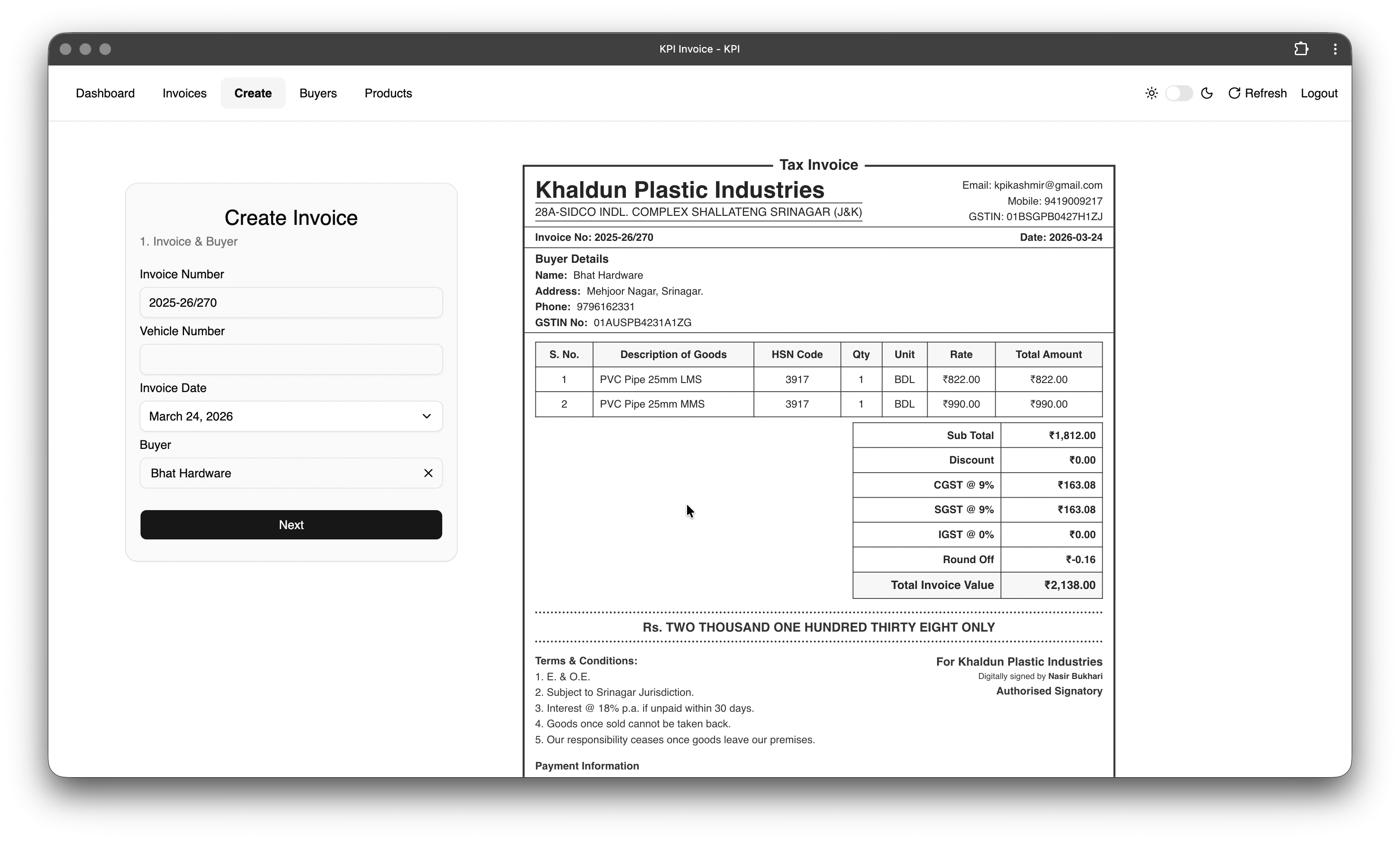Screen dimensions: 1400x841
Task: Click the sun light-mode icon
Action: [1151, 93]
